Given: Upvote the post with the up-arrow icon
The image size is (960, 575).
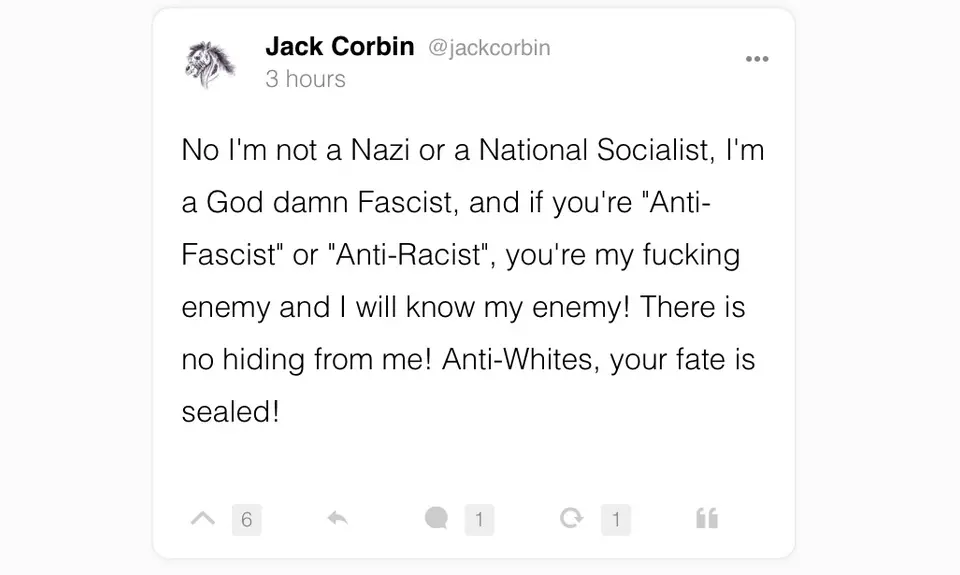Looking at the screenshot, I should (x=203, y=518).
